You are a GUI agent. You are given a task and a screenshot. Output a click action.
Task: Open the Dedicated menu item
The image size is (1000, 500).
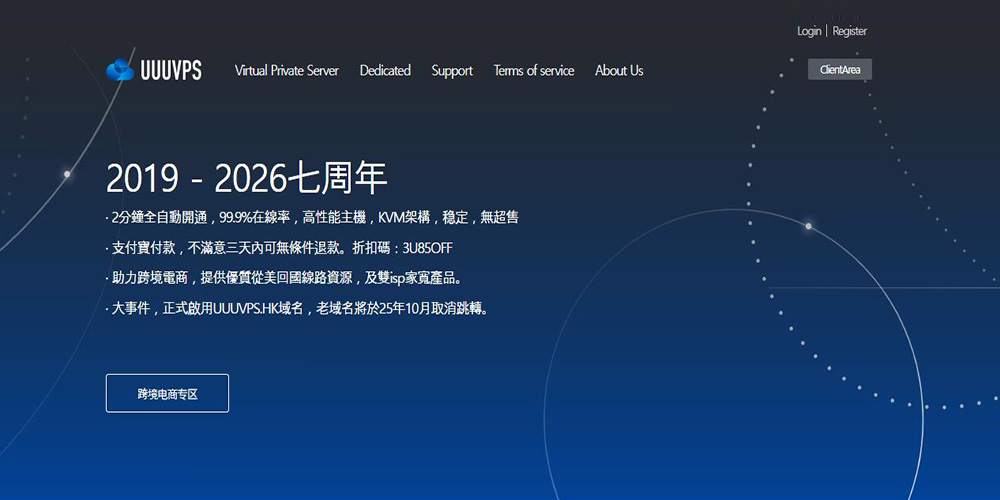pos(385,70)
